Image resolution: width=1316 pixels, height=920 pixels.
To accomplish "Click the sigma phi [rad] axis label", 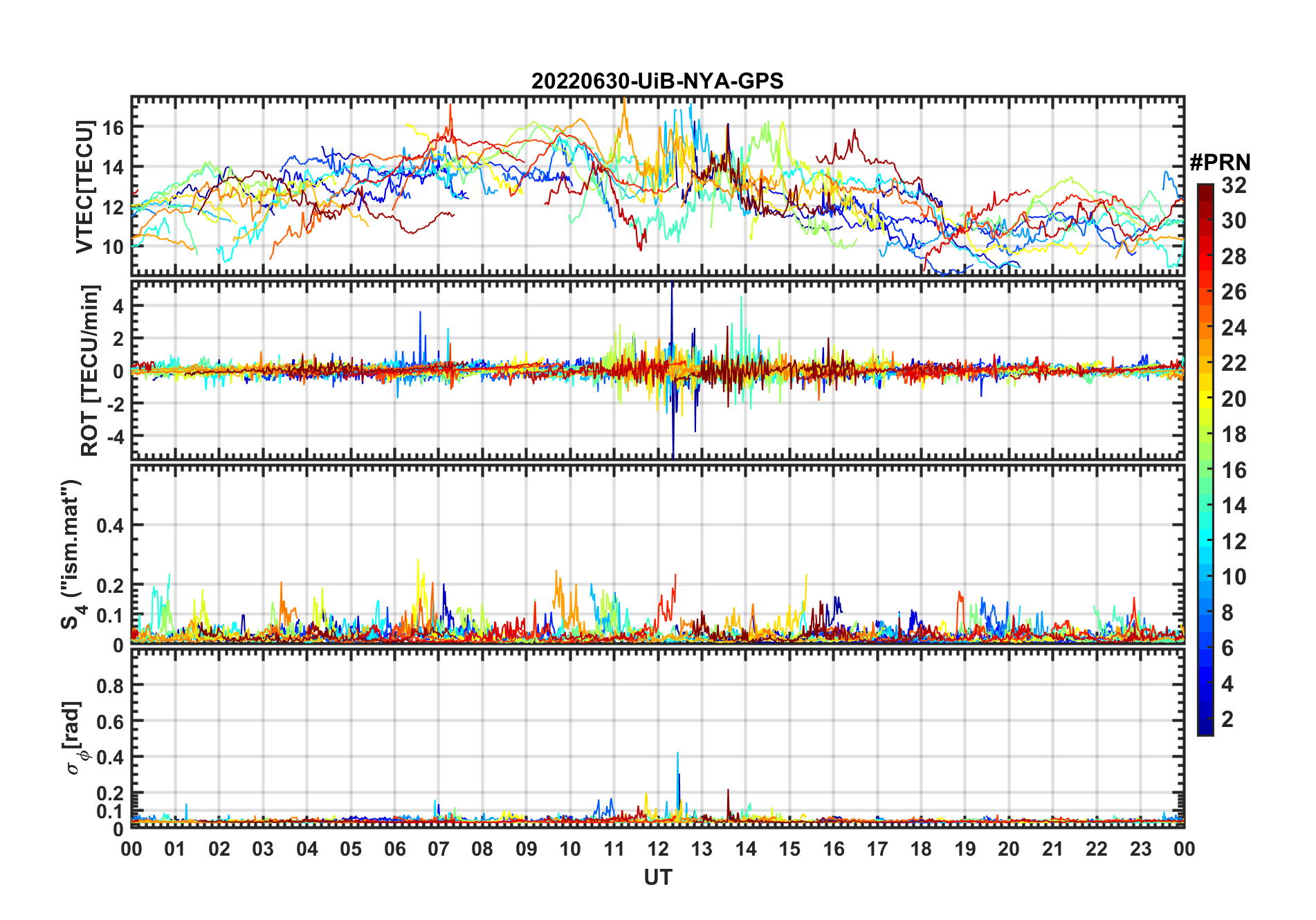I will (75, 738).
